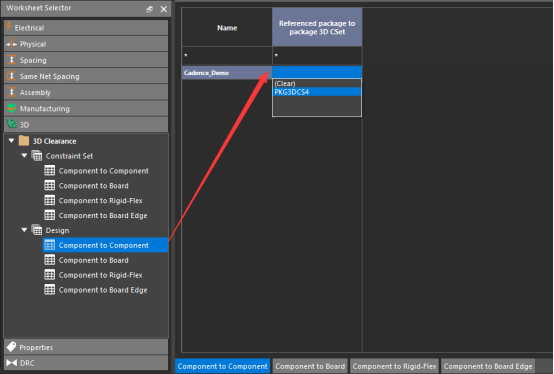
Task: Open the Assembly section icon
Action: [x=12, y=92]
